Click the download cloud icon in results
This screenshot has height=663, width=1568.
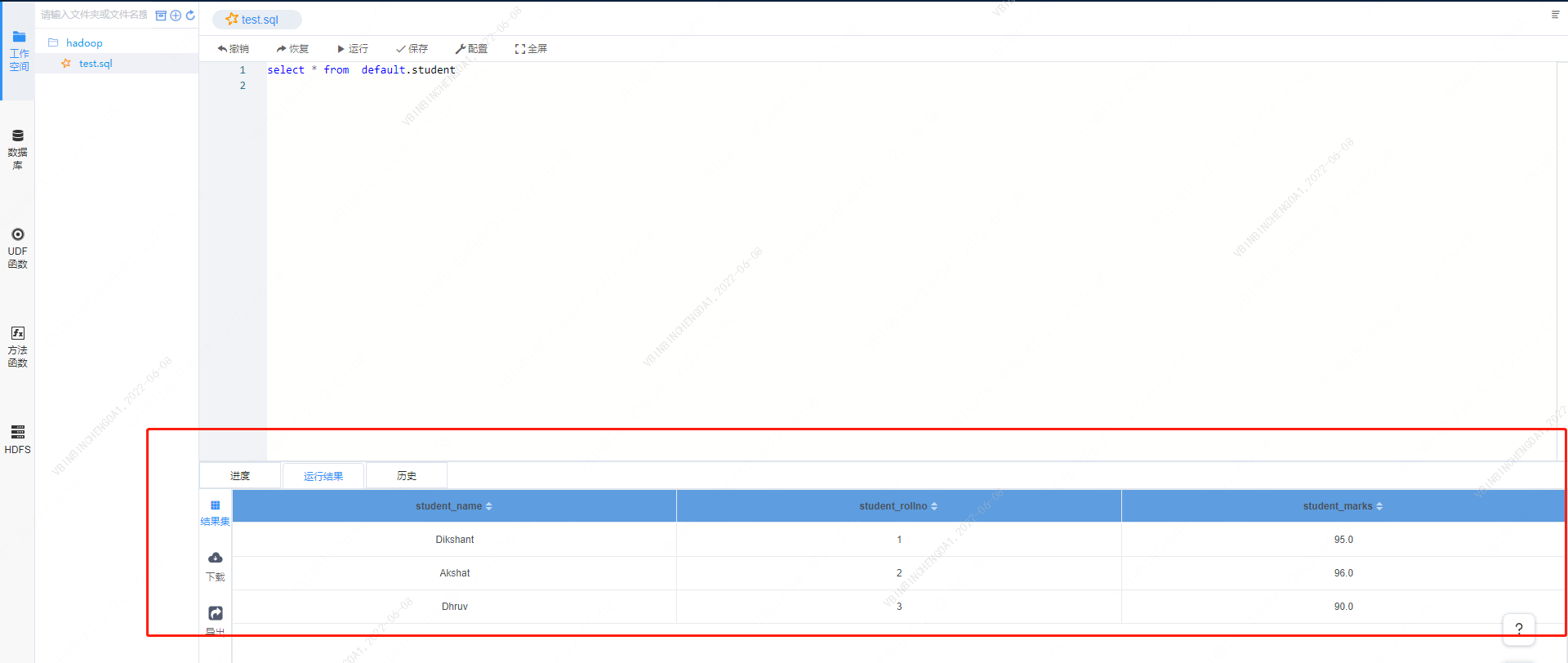tap(216, 558)
